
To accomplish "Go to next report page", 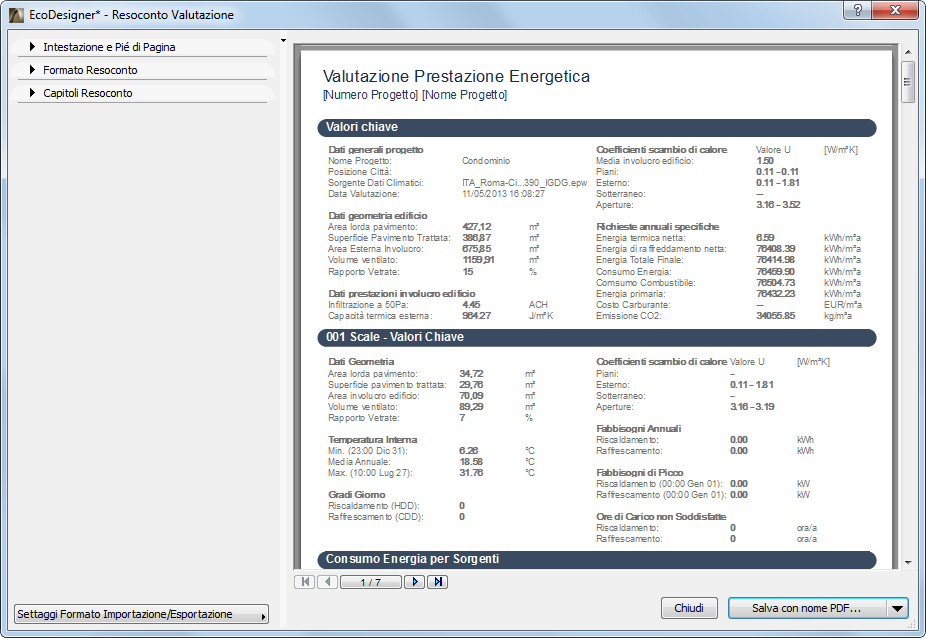I will point(415,582).
